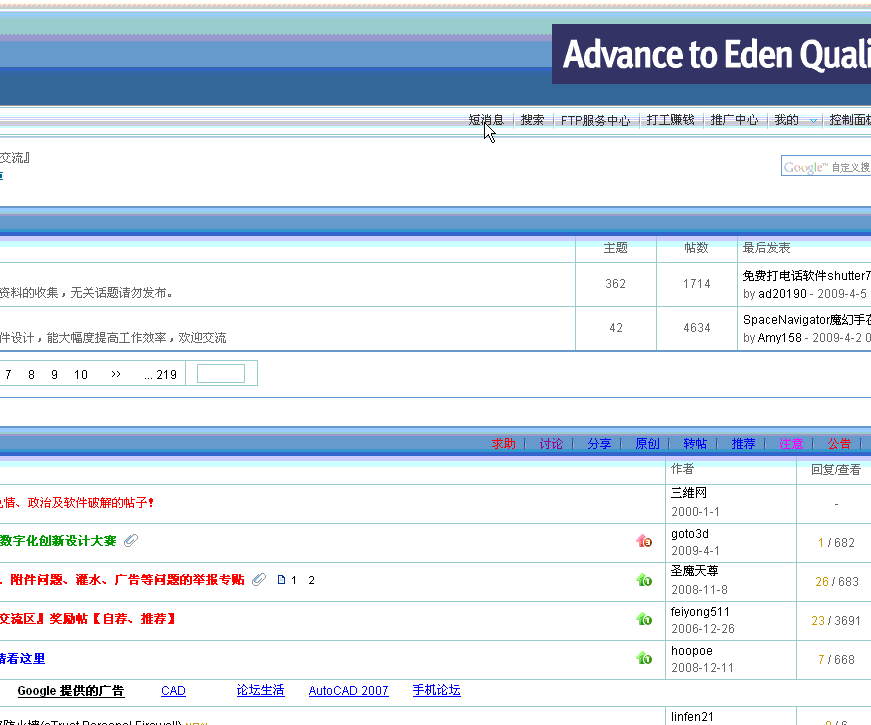Go to page 8
This screenshot has width=871, height=725.
tap(31, 374)
